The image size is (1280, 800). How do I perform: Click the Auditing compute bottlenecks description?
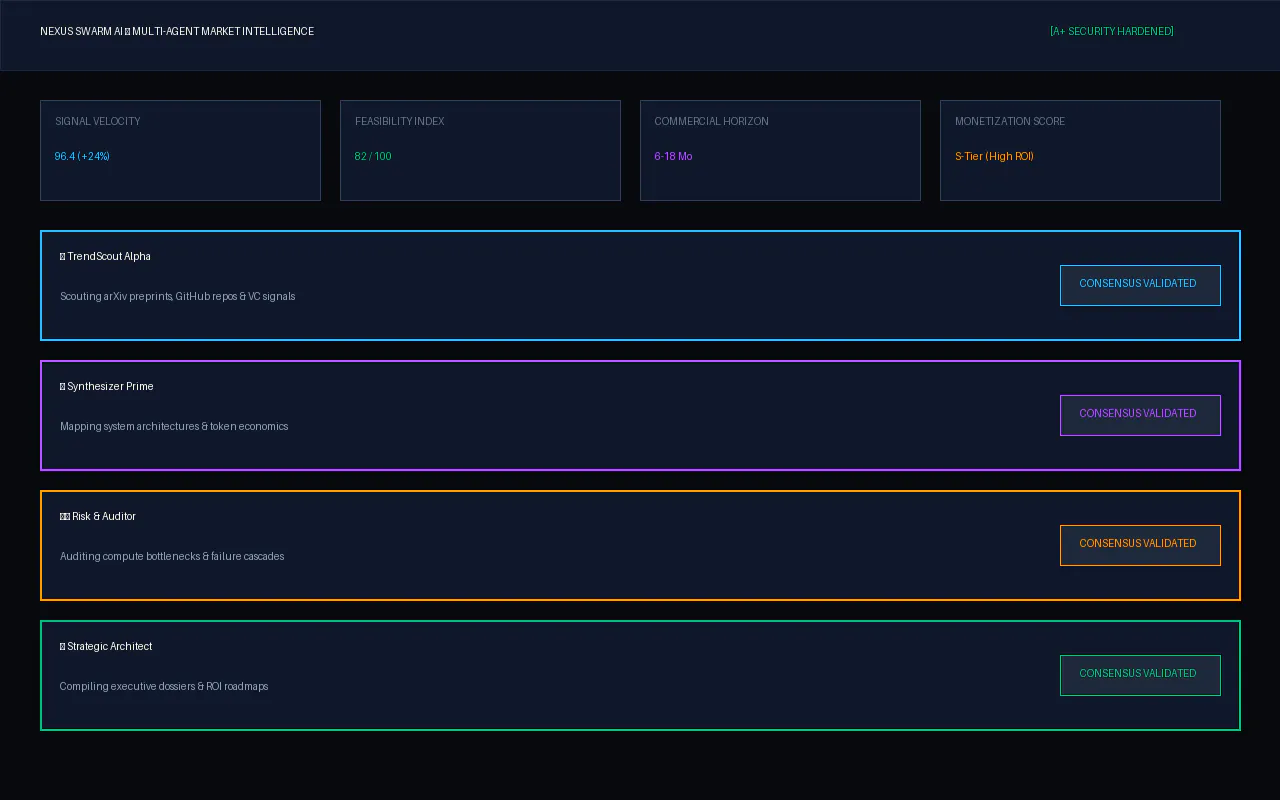[x=172, y=557]
